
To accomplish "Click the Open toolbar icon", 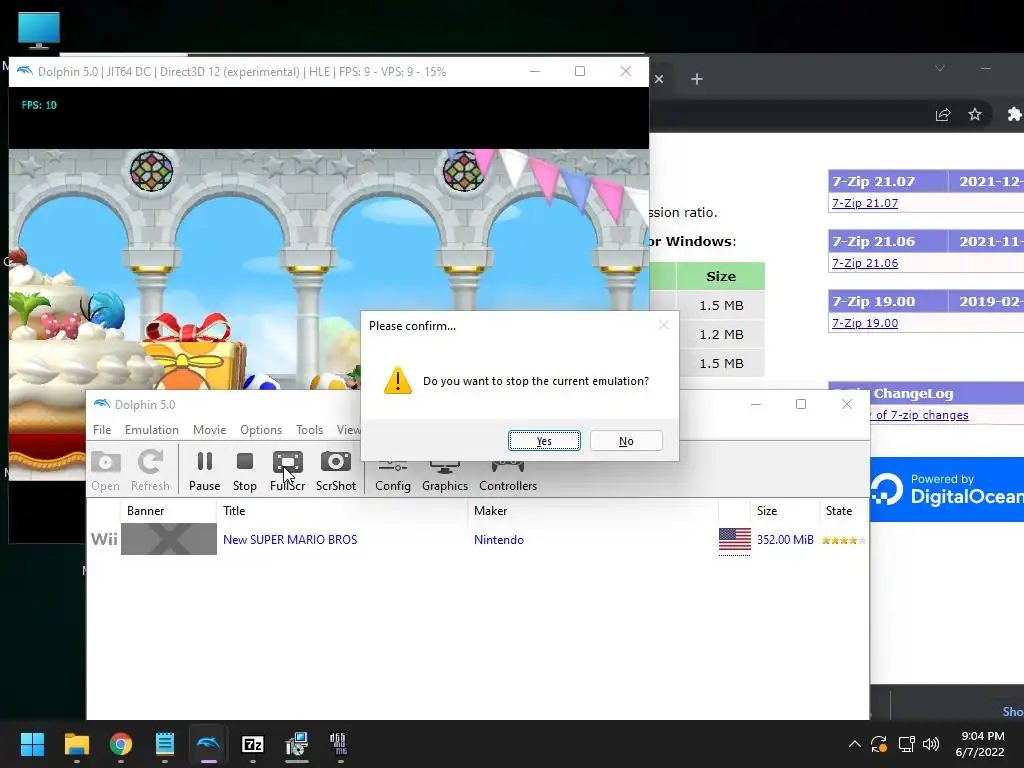I will click(105, 471).
